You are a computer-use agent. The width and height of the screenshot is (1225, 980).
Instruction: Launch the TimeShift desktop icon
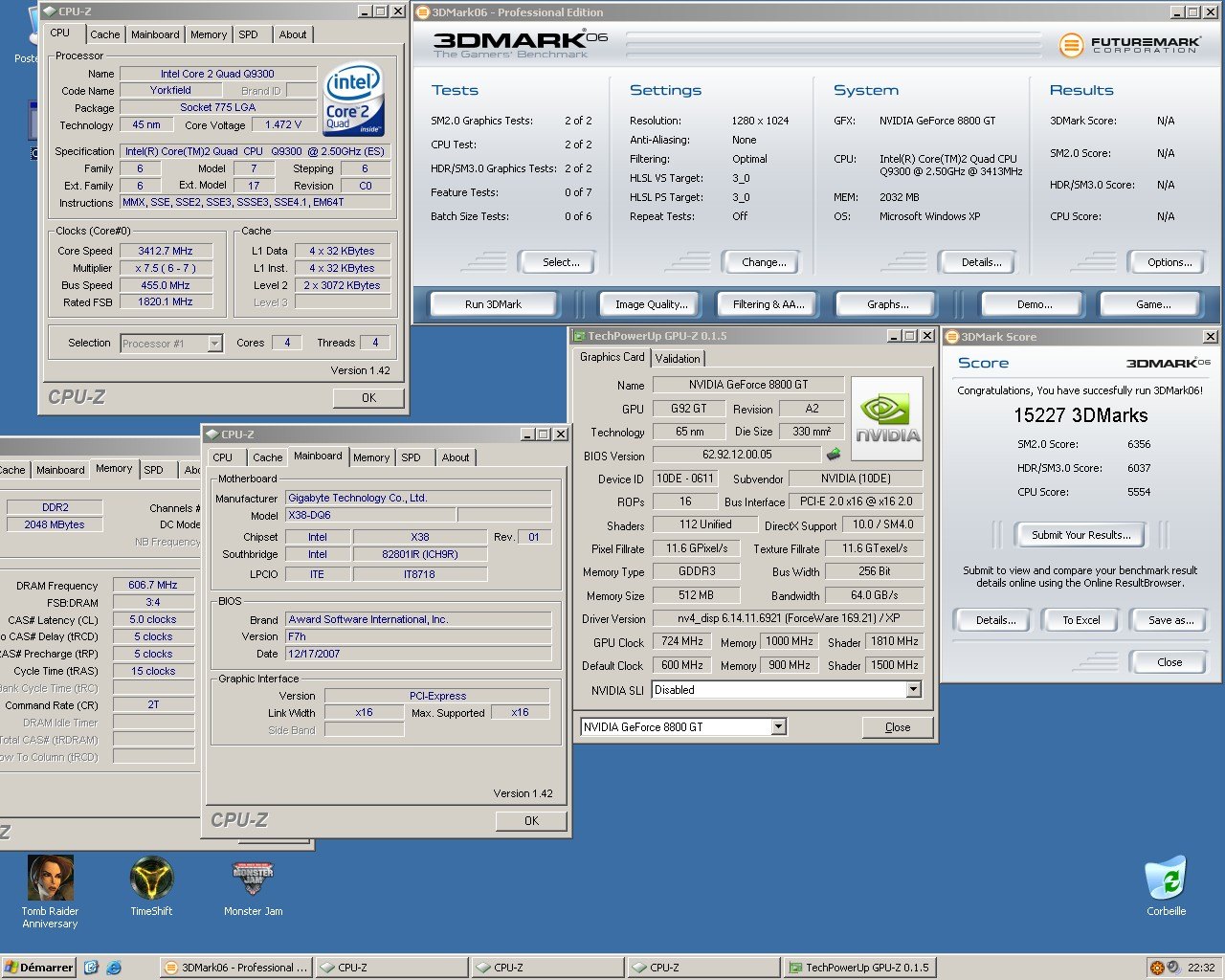[x=151, y=886]
